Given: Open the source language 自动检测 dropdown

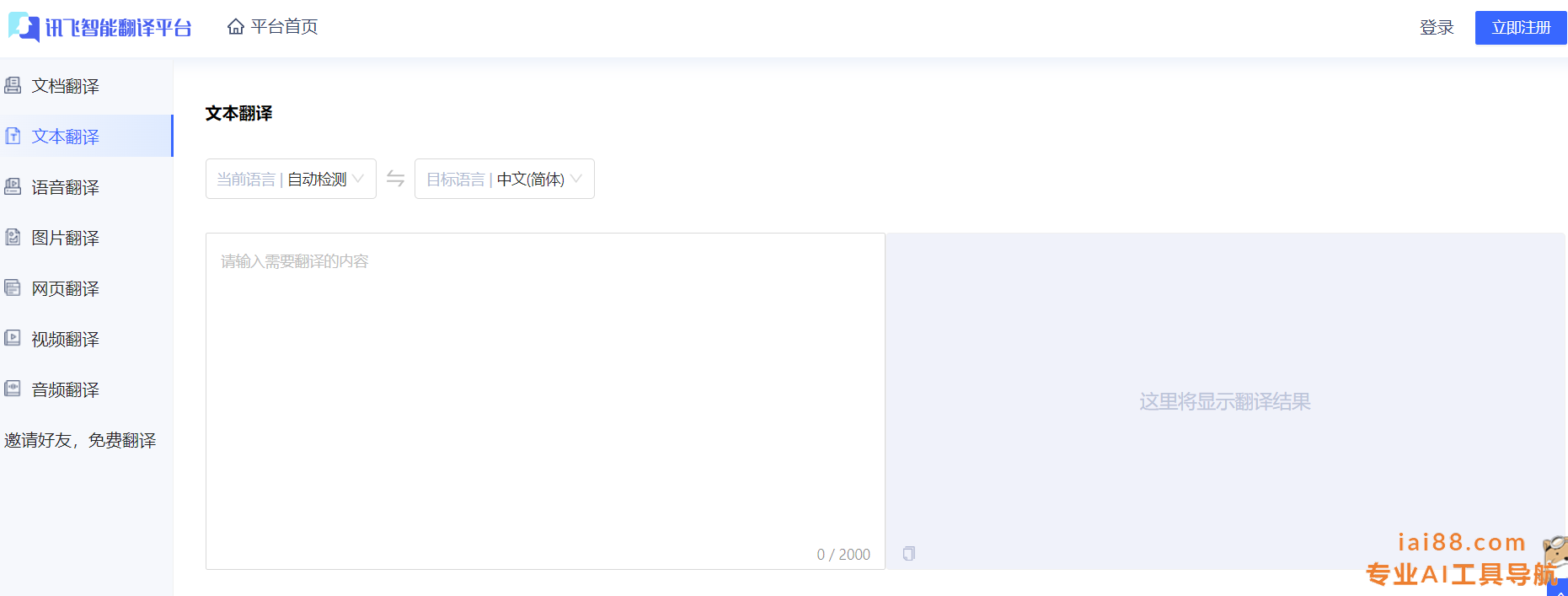Looking at the screenshot, I should click(291, 179).
